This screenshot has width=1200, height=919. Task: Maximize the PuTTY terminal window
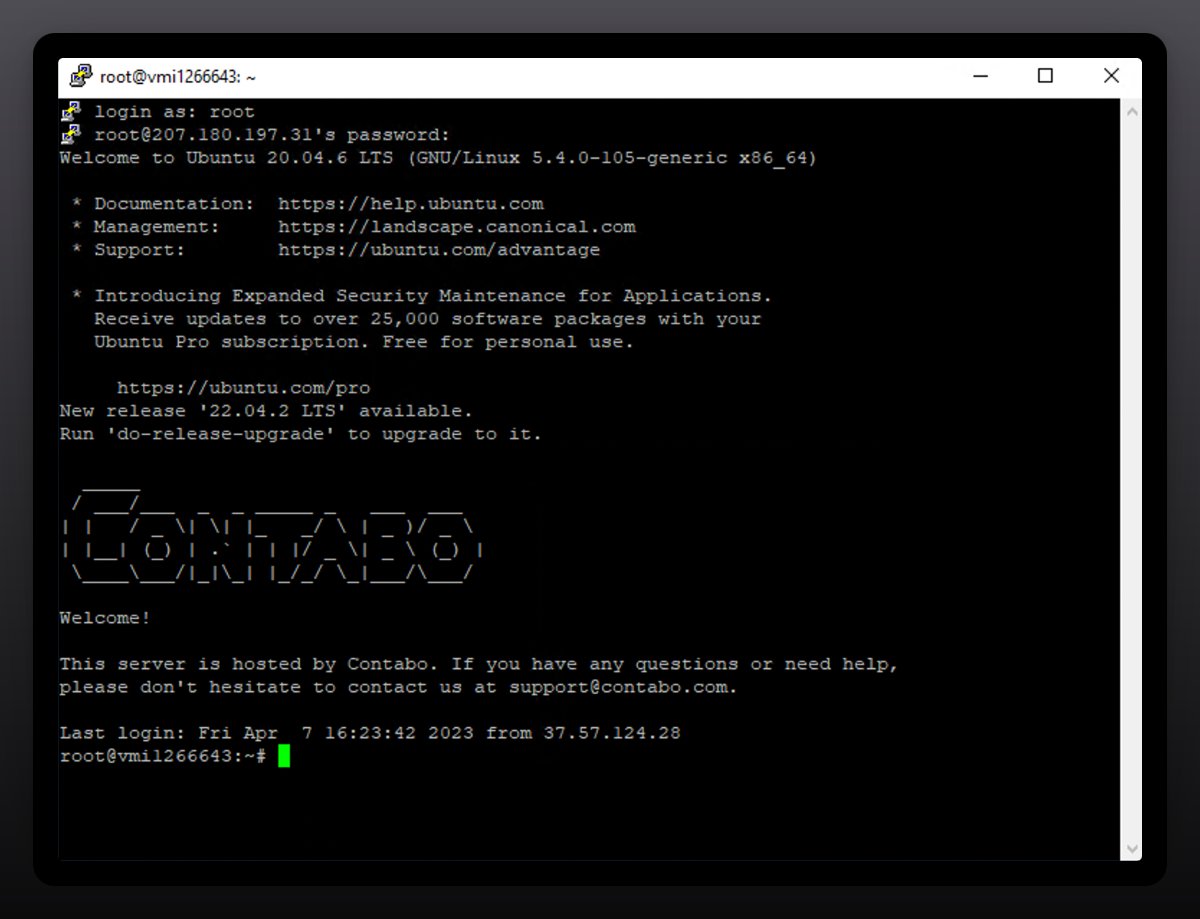tap(1045, 76)
